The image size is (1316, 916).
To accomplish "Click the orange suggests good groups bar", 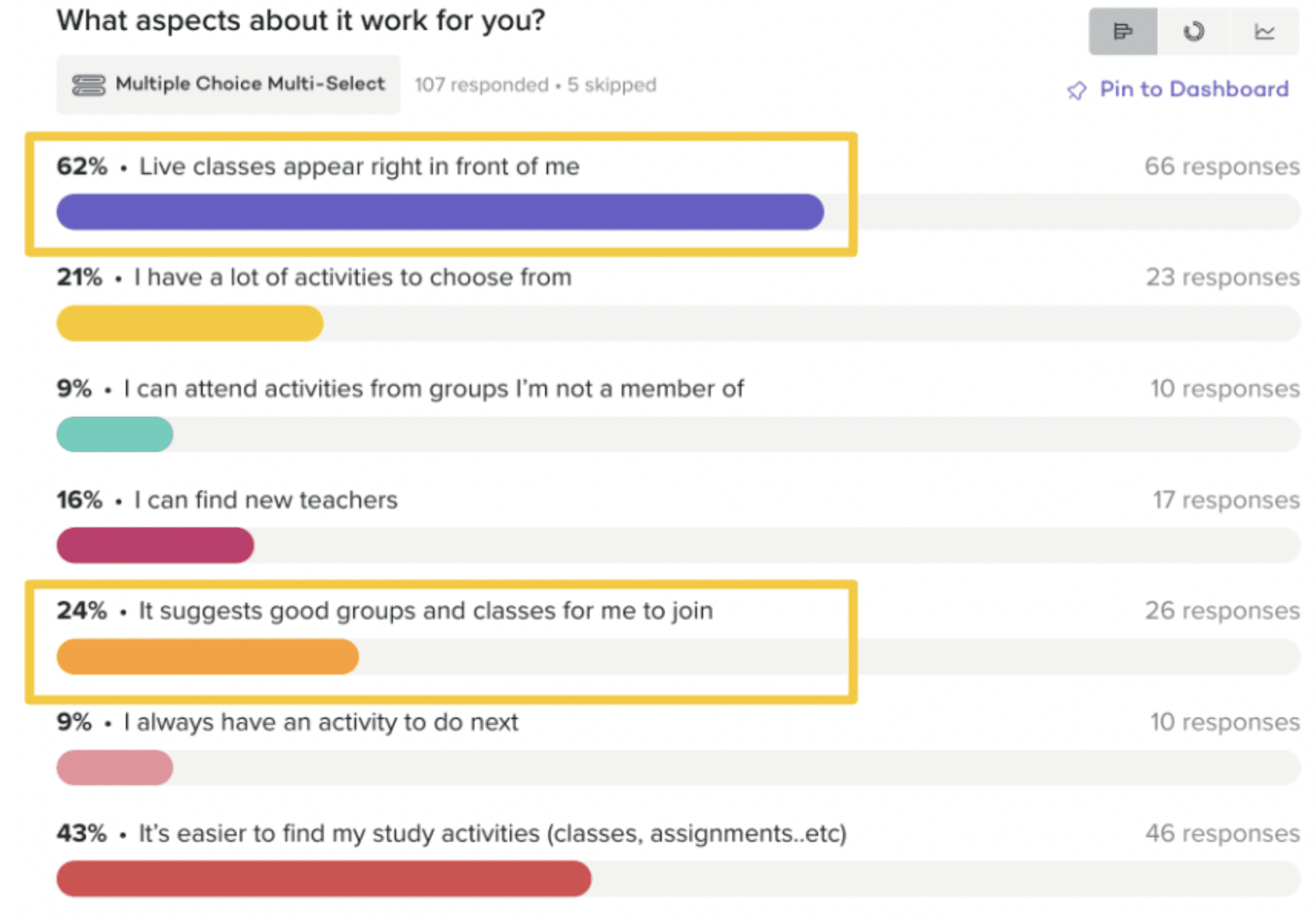I will [x=207, y=656].
